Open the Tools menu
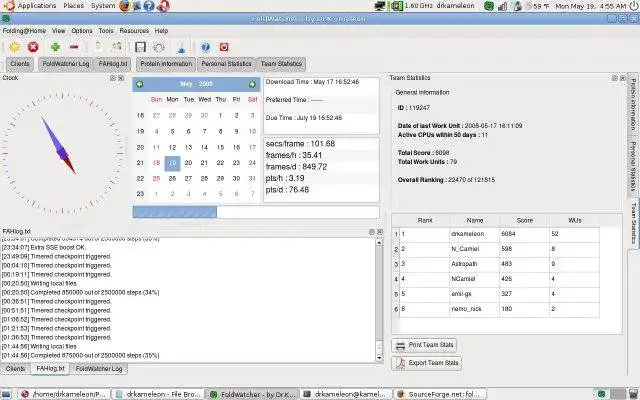Viewport: 640px width, 400px height. [106, 31]
